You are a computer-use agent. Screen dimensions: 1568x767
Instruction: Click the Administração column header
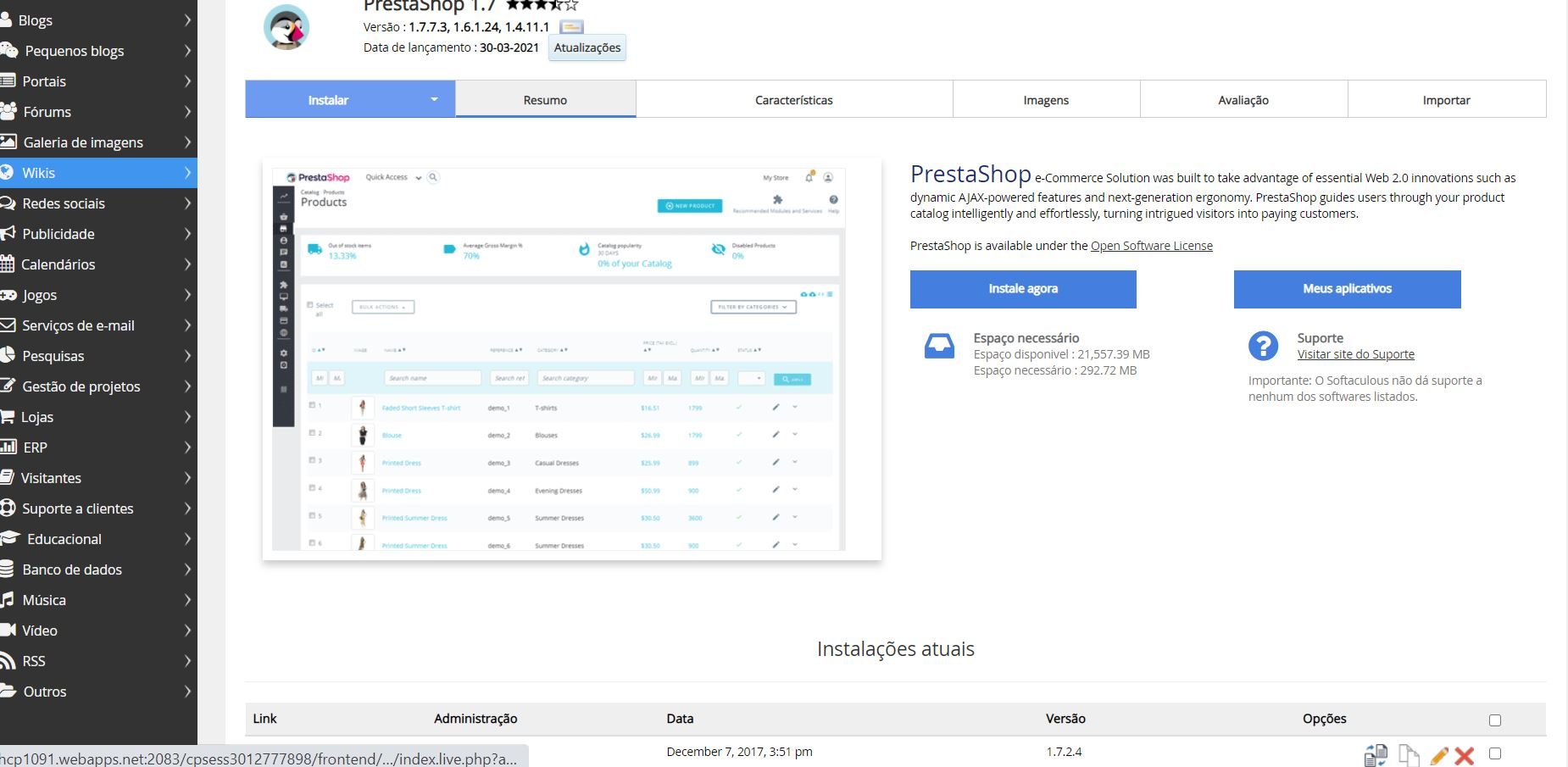click(x=475, y=718)
